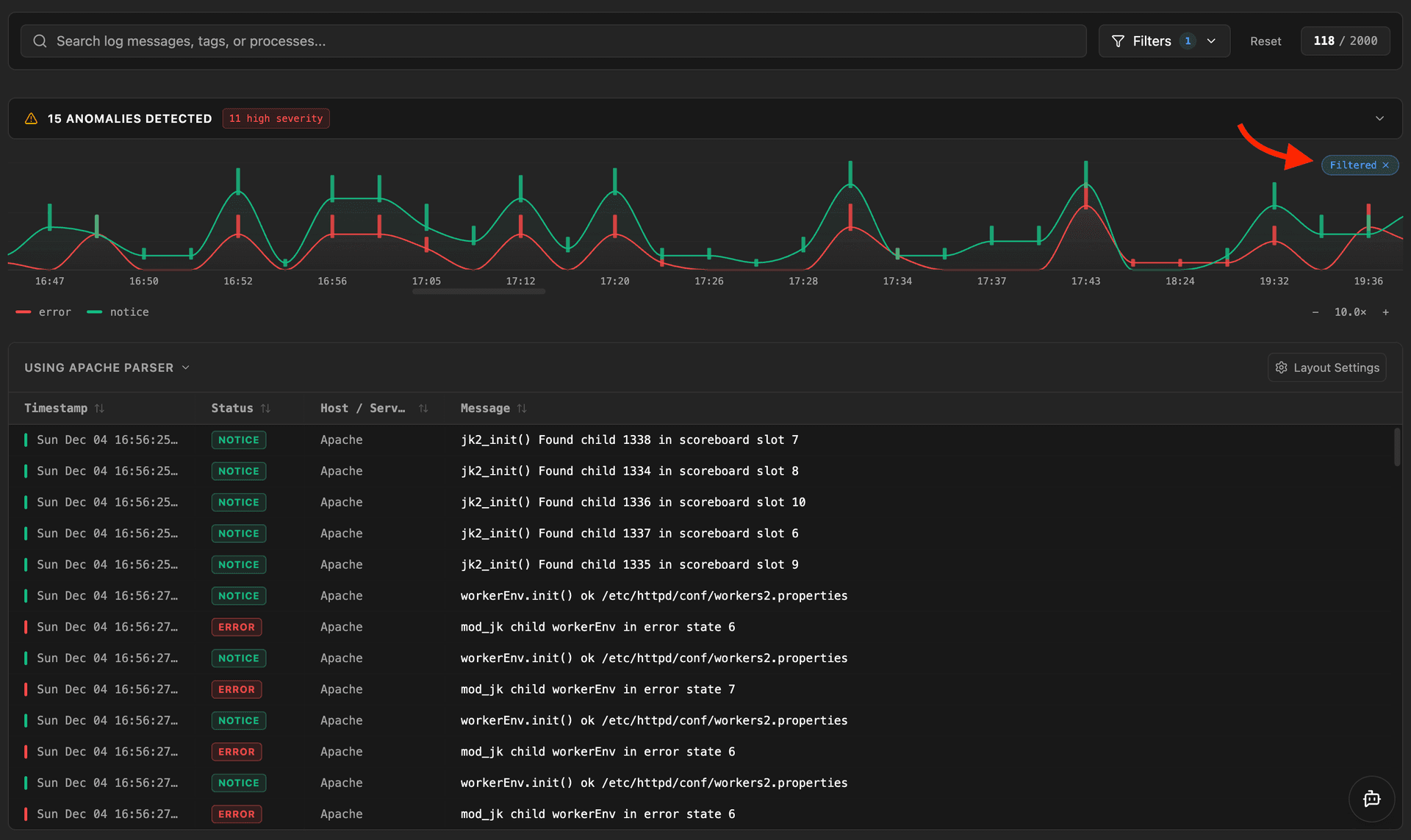
Task: Open the chat assistant bot icon
Action: click(1371, 799)
